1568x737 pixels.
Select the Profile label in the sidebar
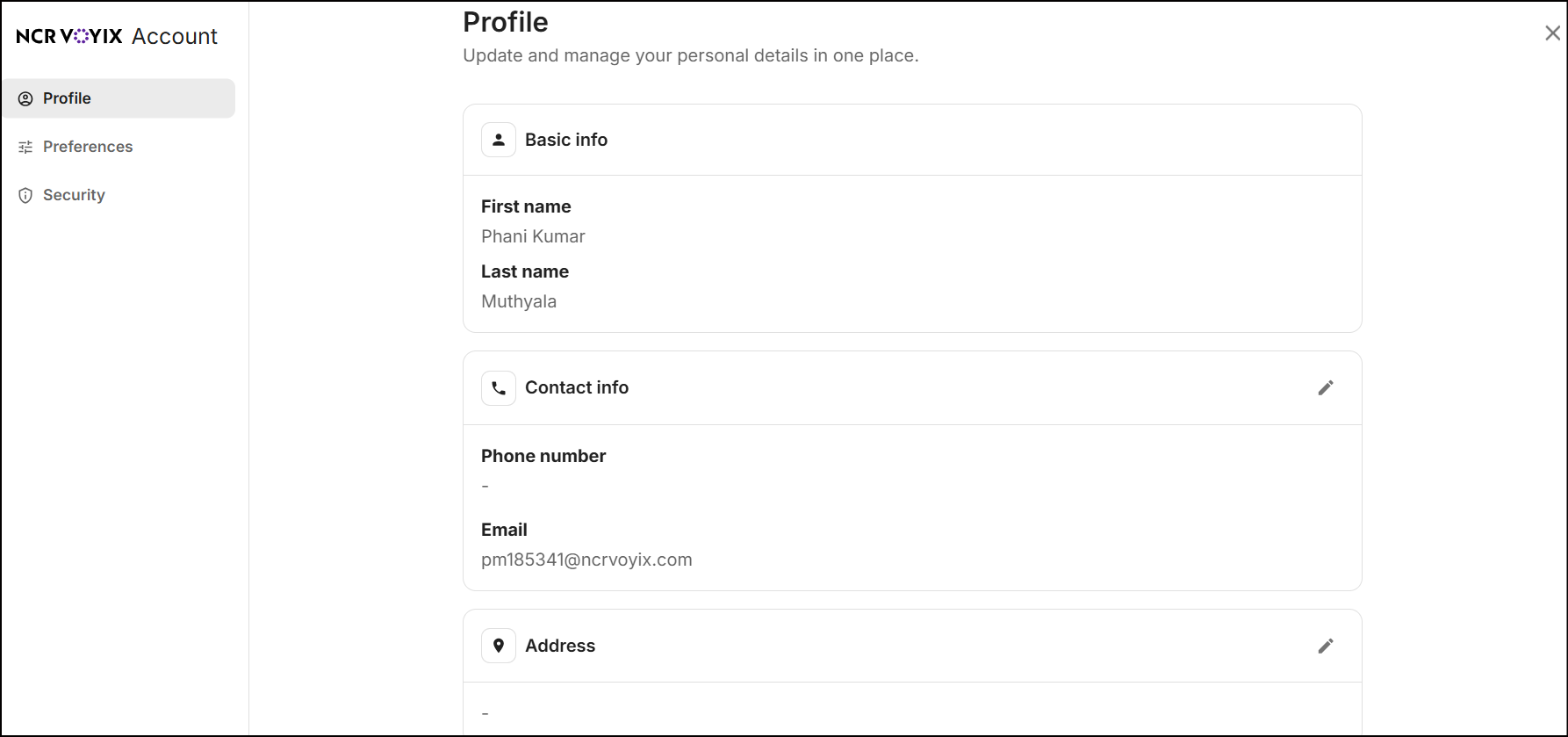67,98
